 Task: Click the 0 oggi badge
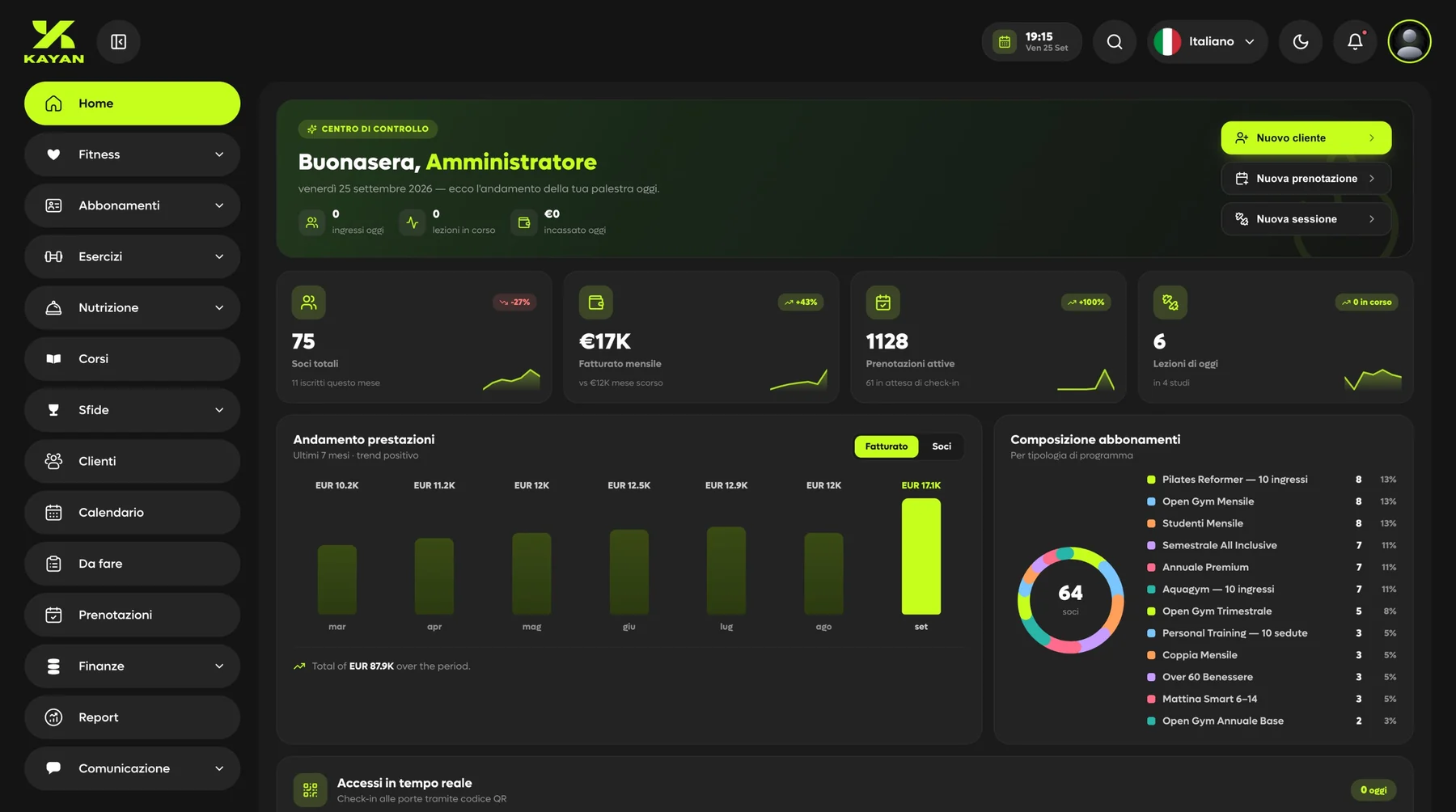(1373, 790)
